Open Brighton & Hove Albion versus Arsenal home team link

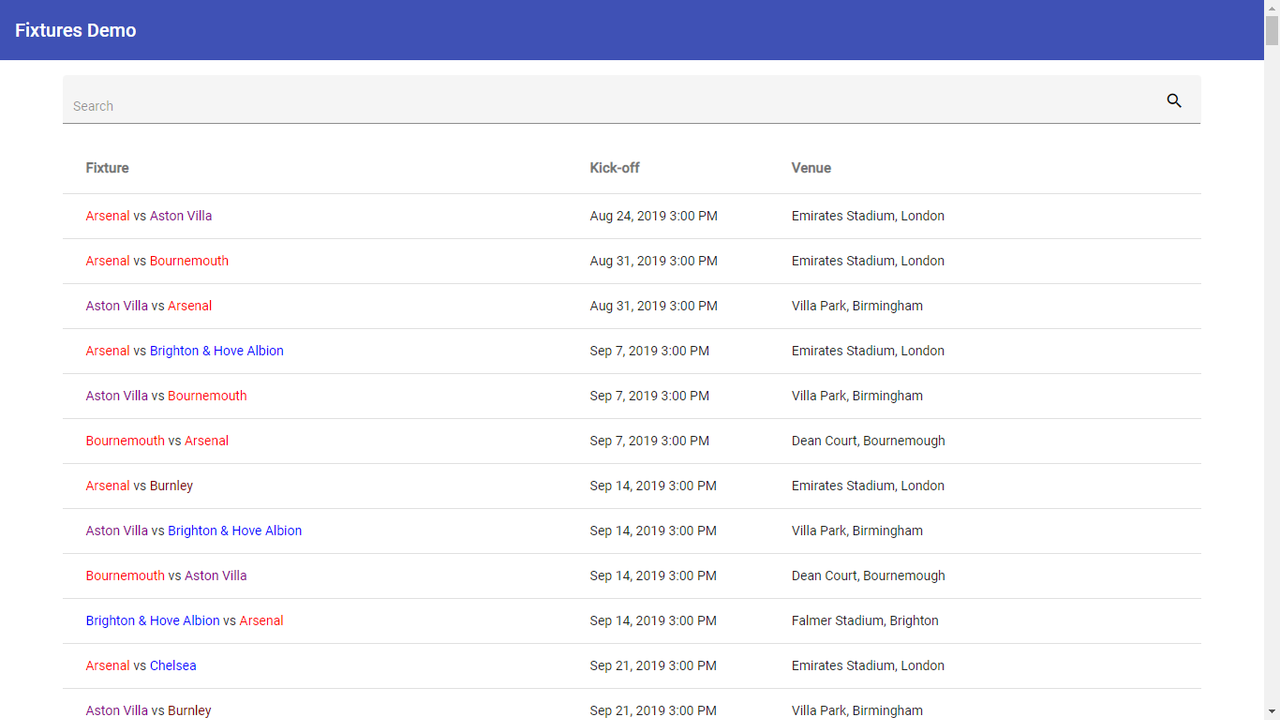pos(152,620)
